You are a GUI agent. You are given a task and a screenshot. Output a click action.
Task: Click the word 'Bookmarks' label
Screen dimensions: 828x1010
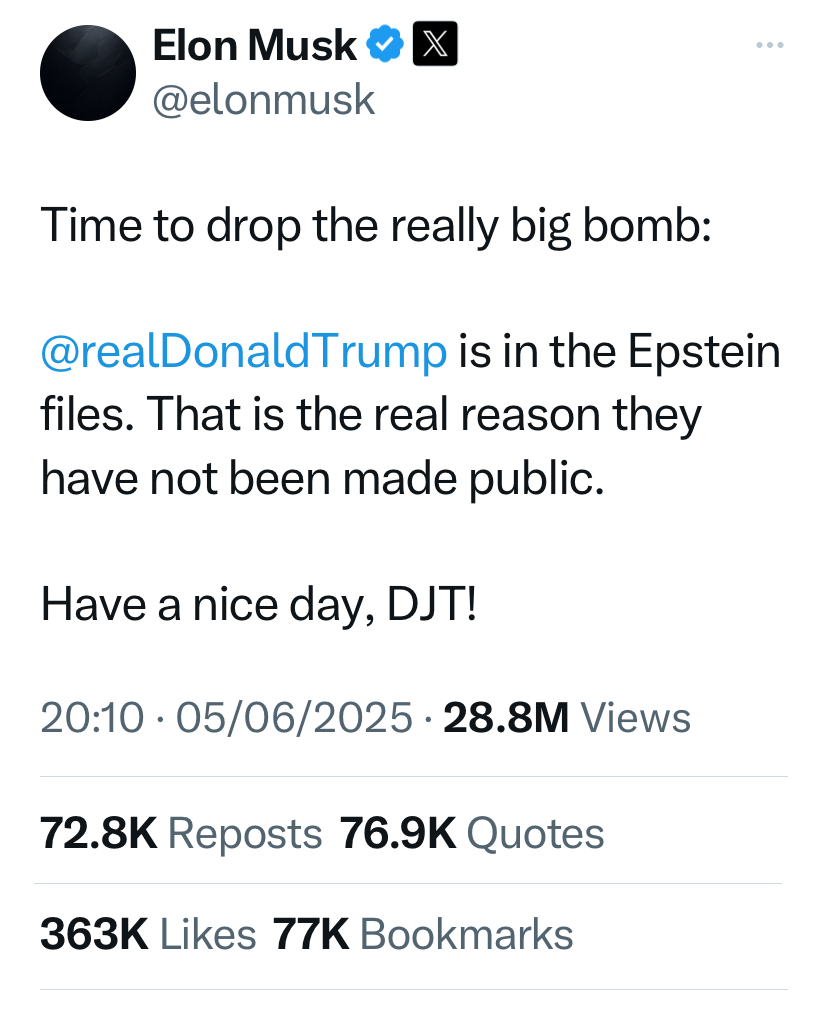(x=467, y=934)
